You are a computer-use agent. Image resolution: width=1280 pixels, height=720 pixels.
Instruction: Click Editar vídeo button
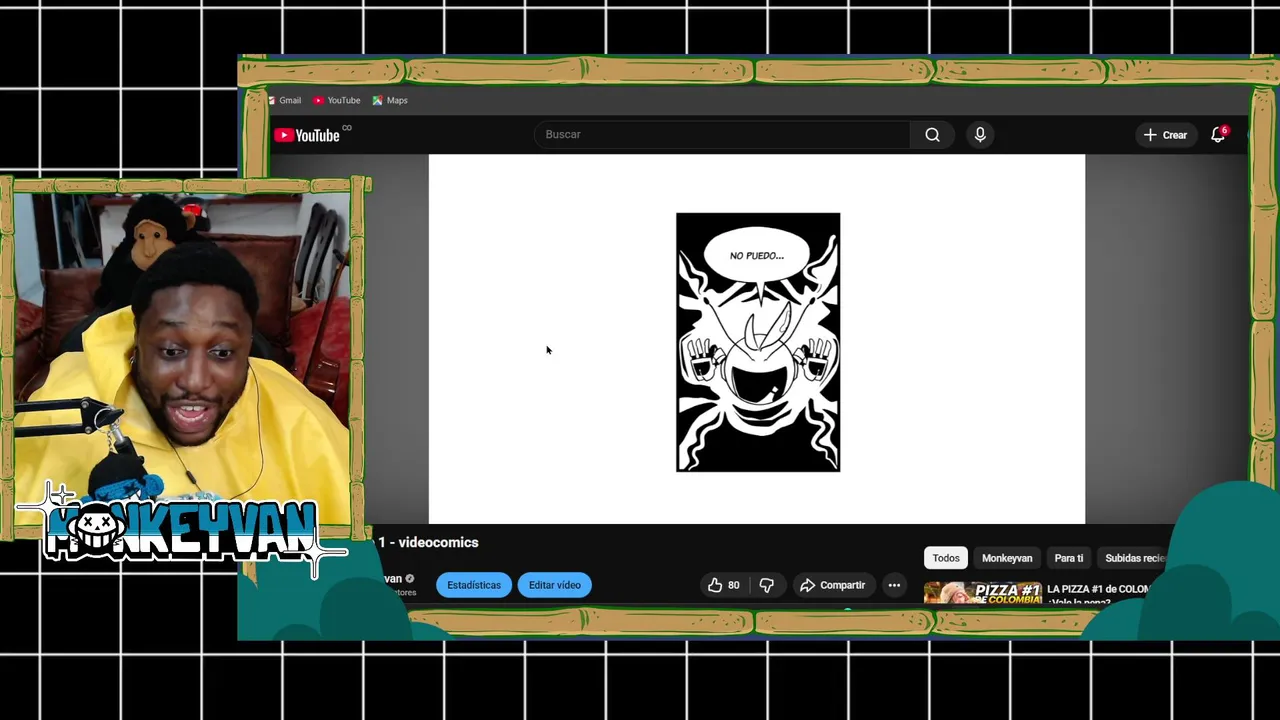pyautogui.click(x=555, y=585)
